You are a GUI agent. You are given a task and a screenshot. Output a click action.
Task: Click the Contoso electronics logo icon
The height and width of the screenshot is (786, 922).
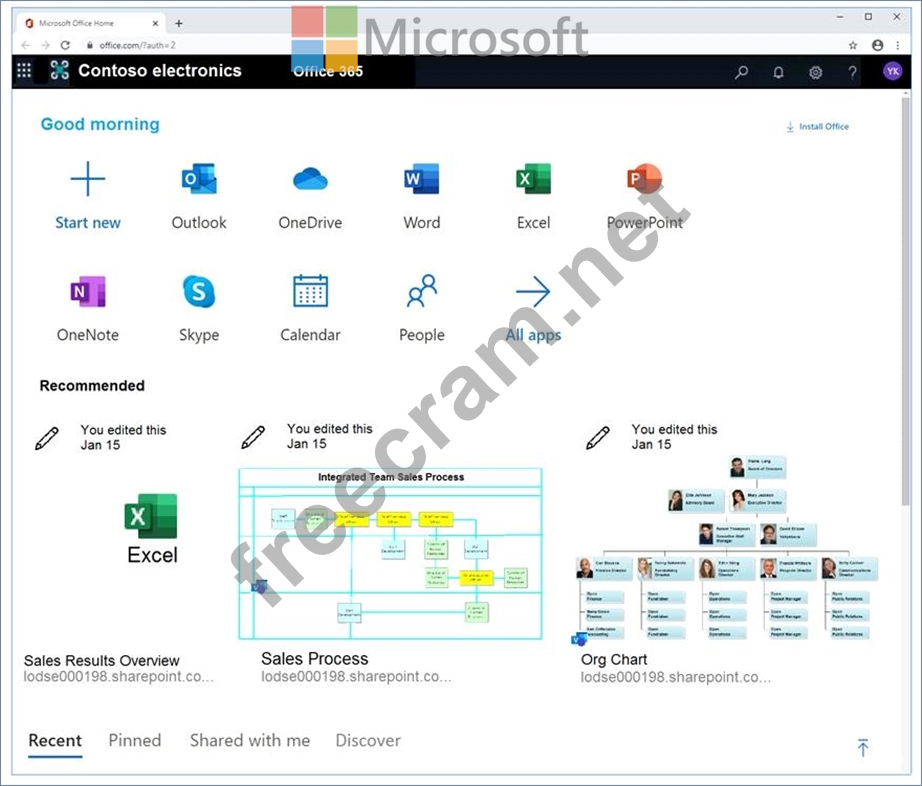coord(59,71)
